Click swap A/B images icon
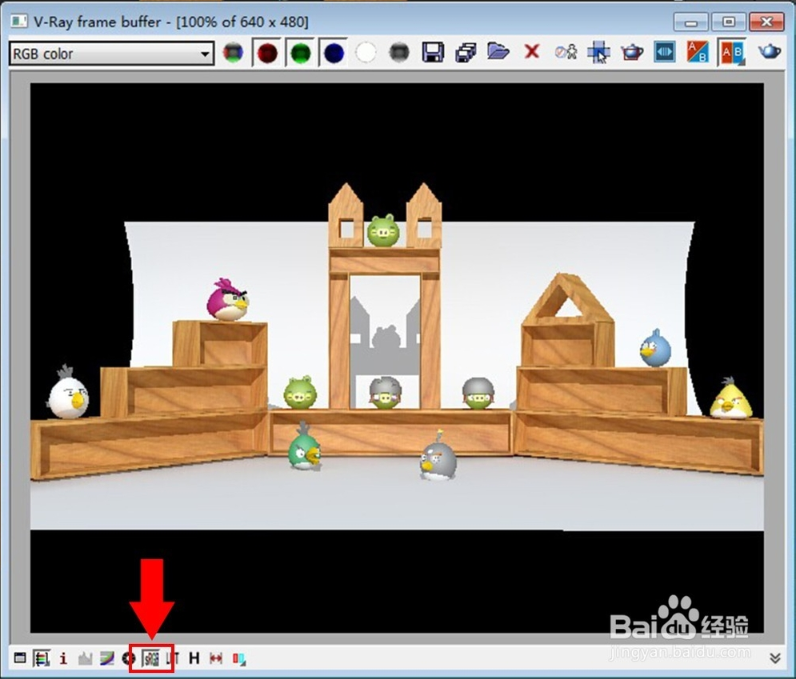Viewport: 796px width, 679px height. (x=698, y=52)
